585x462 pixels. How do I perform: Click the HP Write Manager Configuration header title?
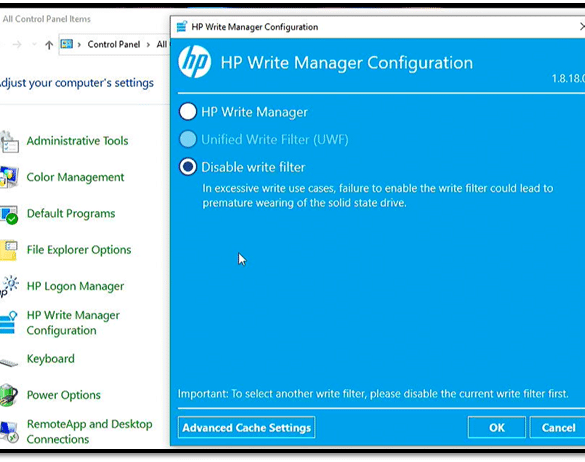click(x=347, y=63)
